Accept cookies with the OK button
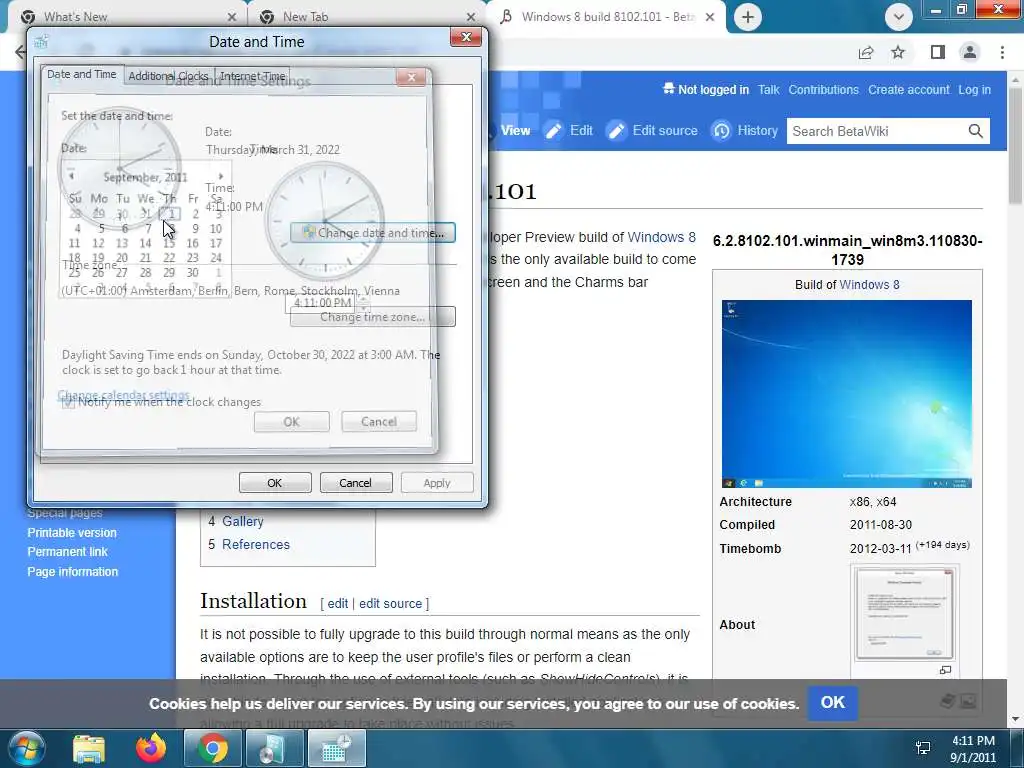Viewport: 1024px width, 768px height. pos(833,703)
